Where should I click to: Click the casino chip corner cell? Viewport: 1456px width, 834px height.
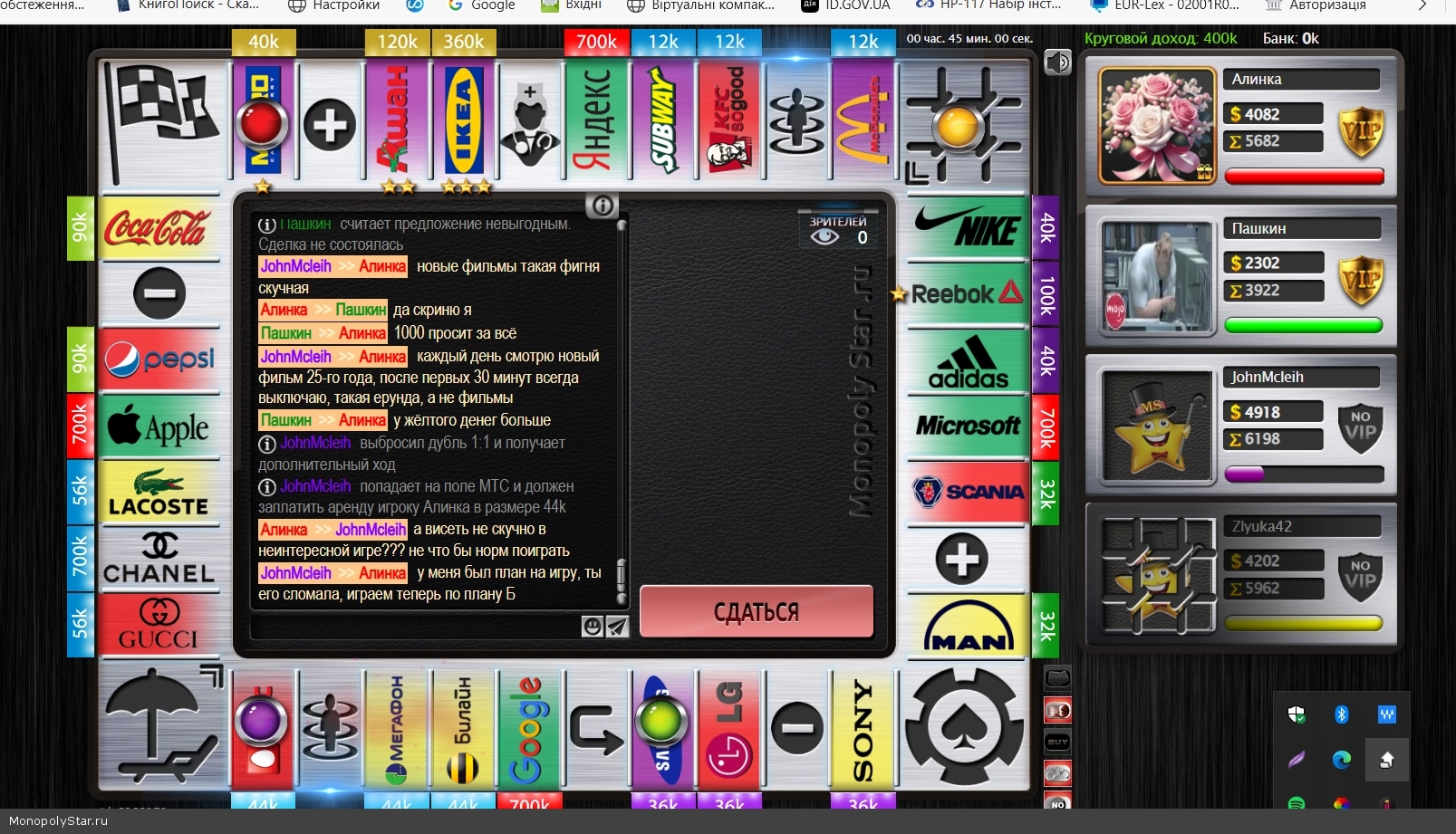[x=966, y=727]
